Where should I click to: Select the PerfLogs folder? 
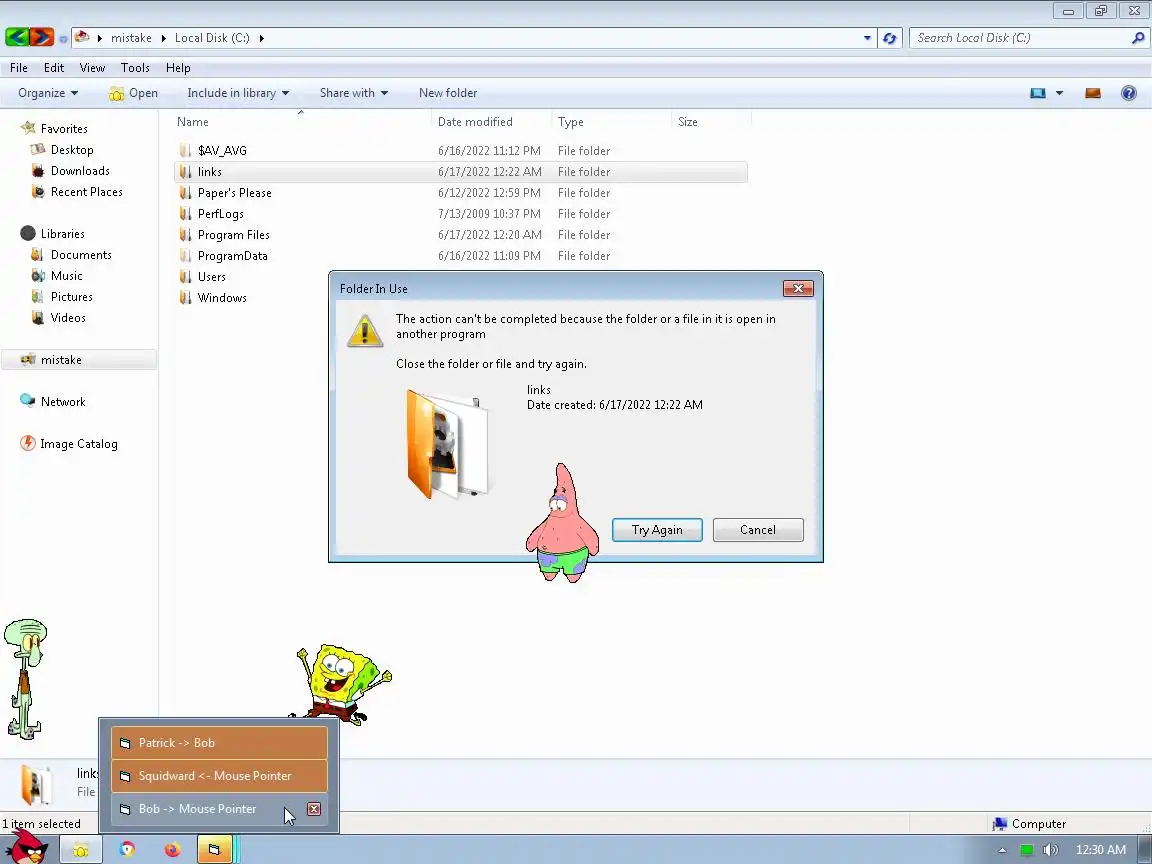[220, 214]
